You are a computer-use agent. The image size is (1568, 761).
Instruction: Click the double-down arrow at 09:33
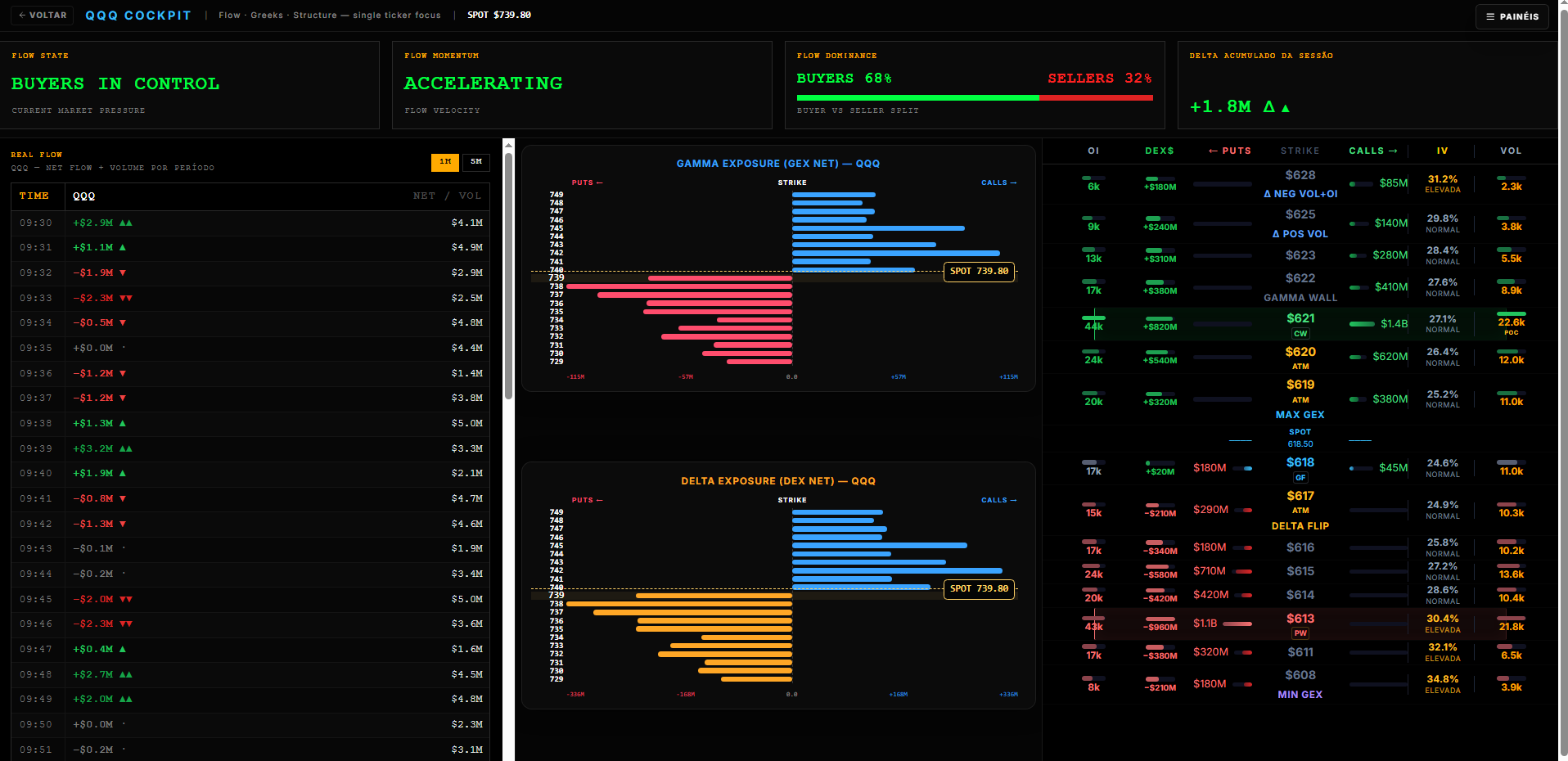[x=126, y=298]
